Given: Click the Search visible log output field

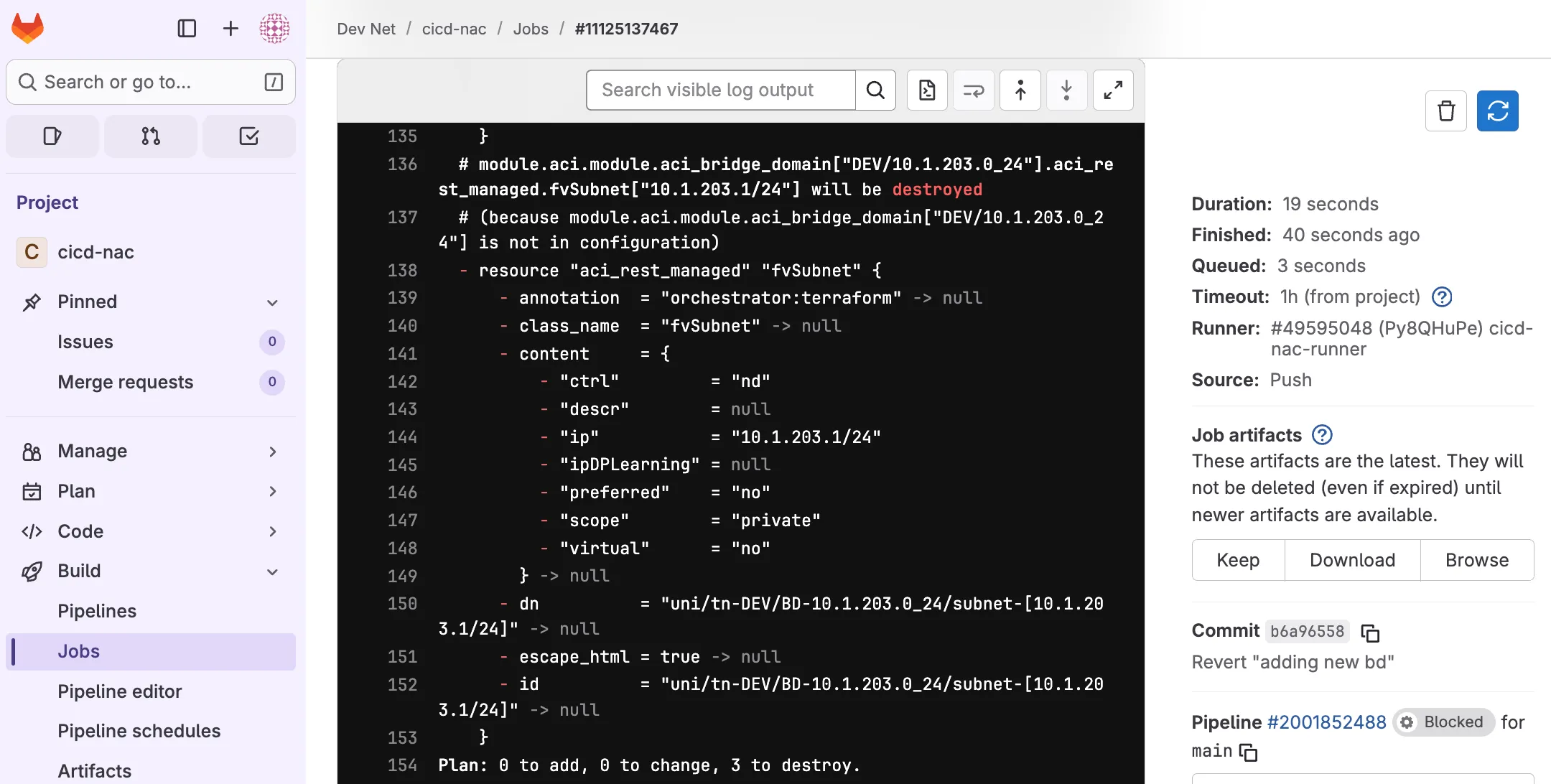Looking at the screenshot, I should click(720, 90).
